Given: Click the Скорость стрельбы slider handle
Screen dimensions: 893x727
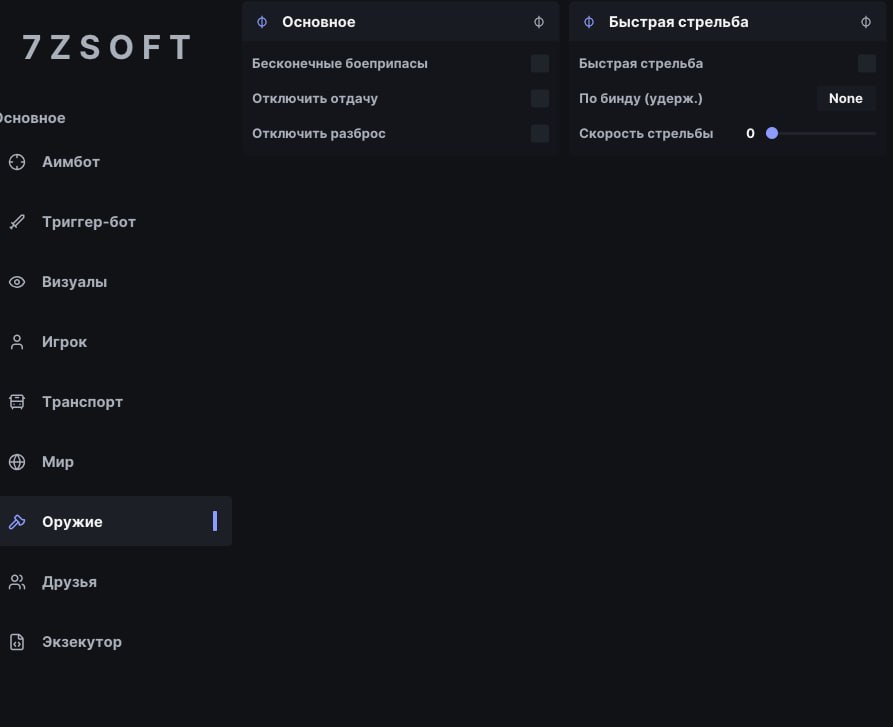Looking at the screenshot, I should (x=772, y=133).
